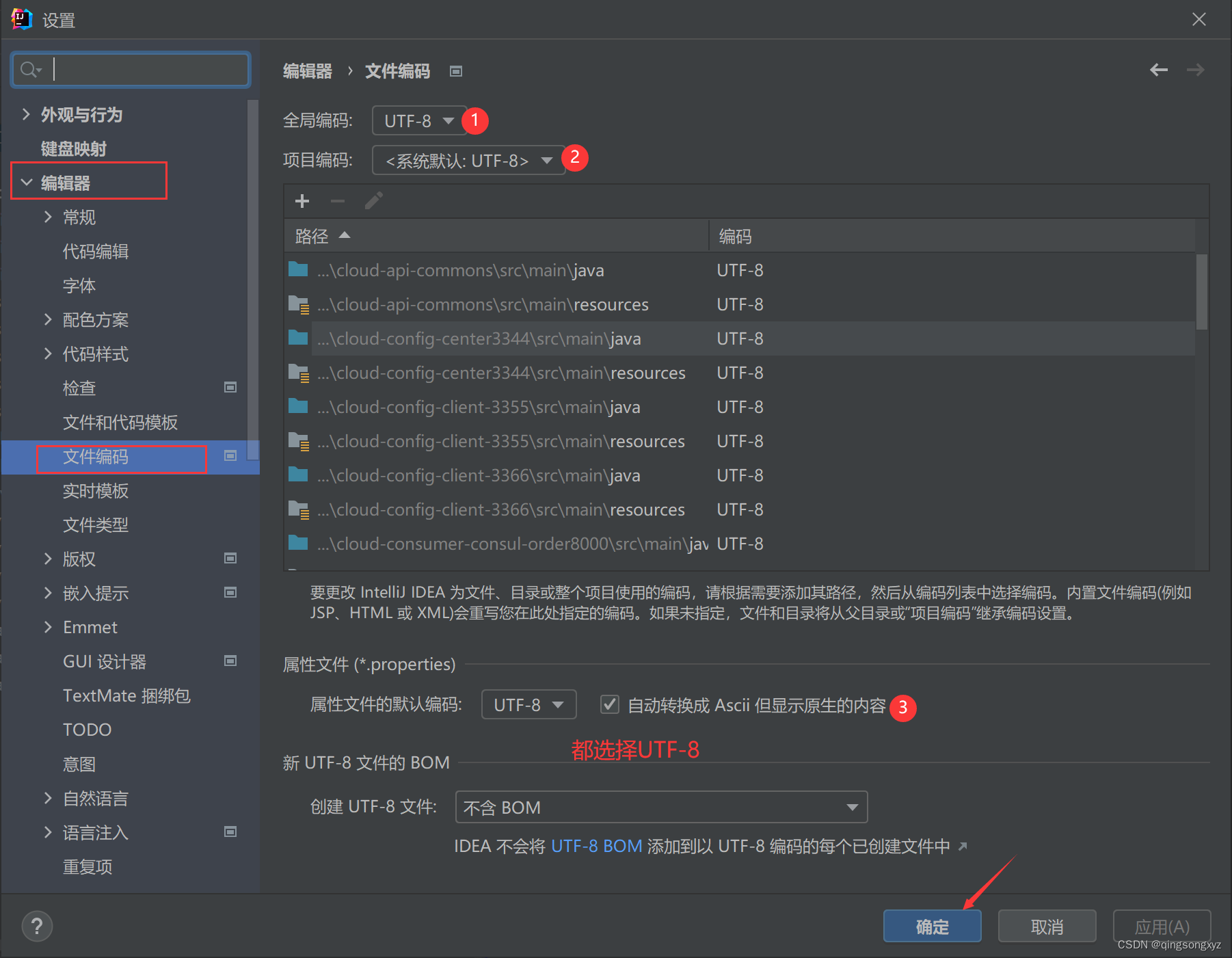Collapse the 编辑器 tree node
The height and width of the screenshot is (958, 1232).
coord(26,183)
